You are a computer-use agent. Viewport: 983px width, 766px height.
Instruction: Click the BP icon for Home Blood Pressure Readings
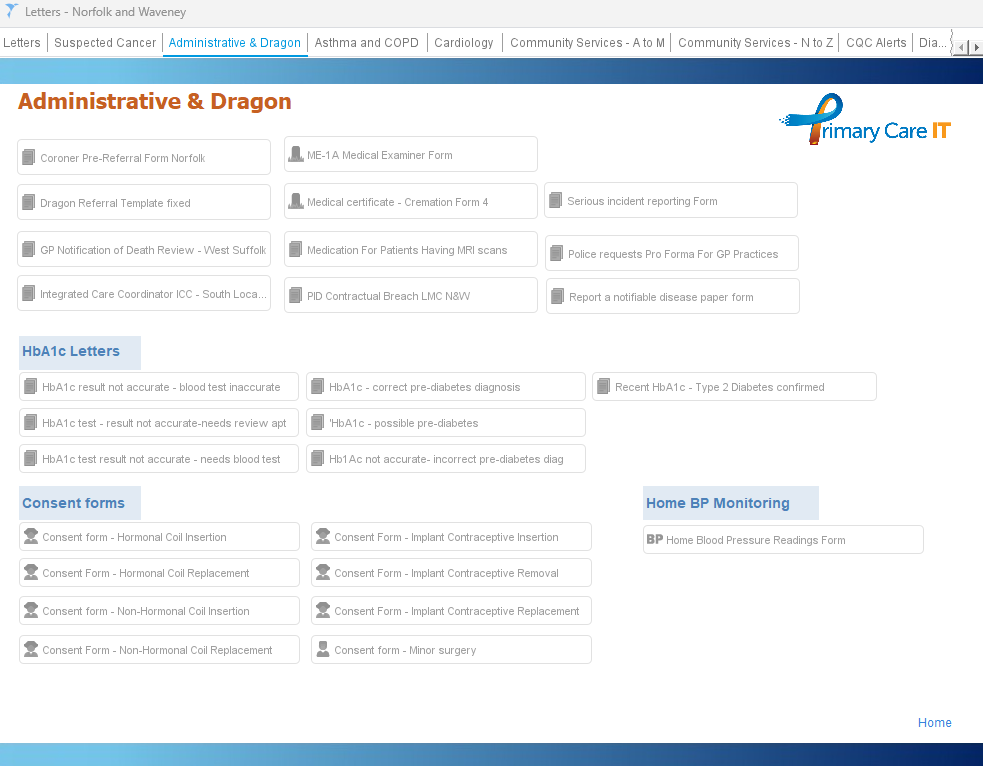tap(655, 539)
